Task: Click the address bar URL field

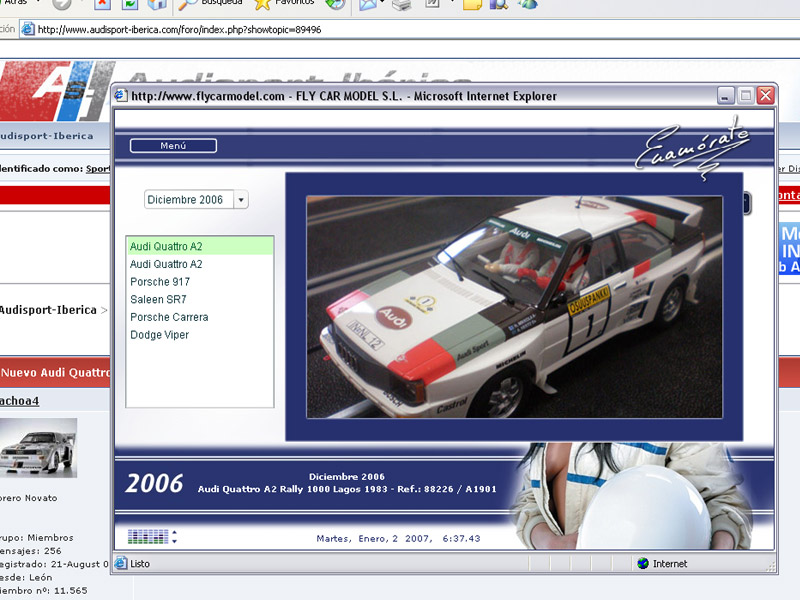Action: (x=408, y=29)
